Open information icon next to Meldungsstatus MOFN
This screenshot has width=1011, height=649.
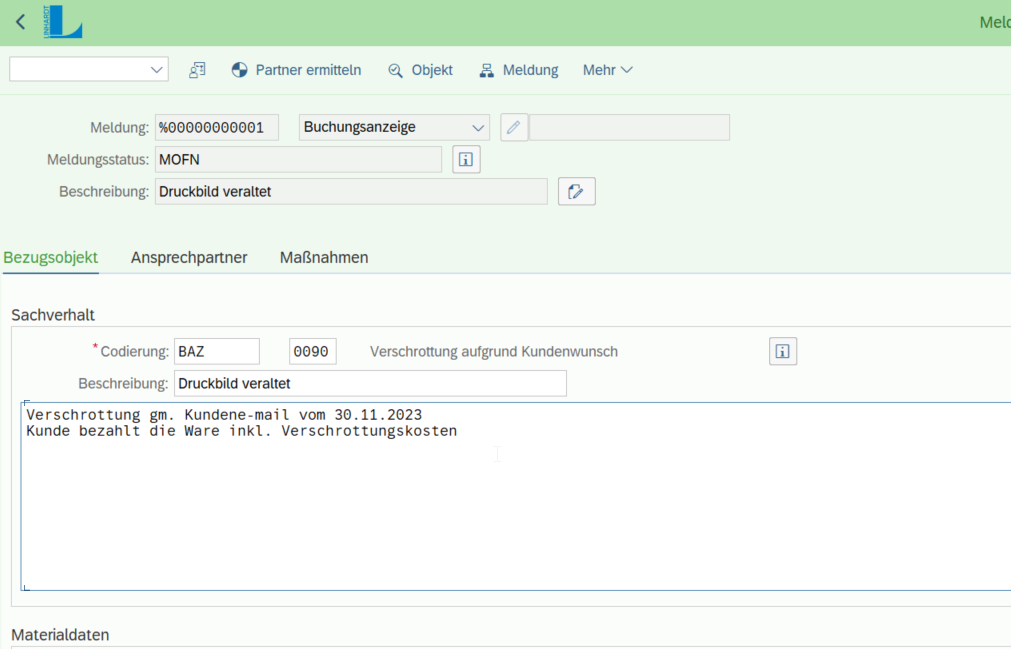click(x=465, y=159)
